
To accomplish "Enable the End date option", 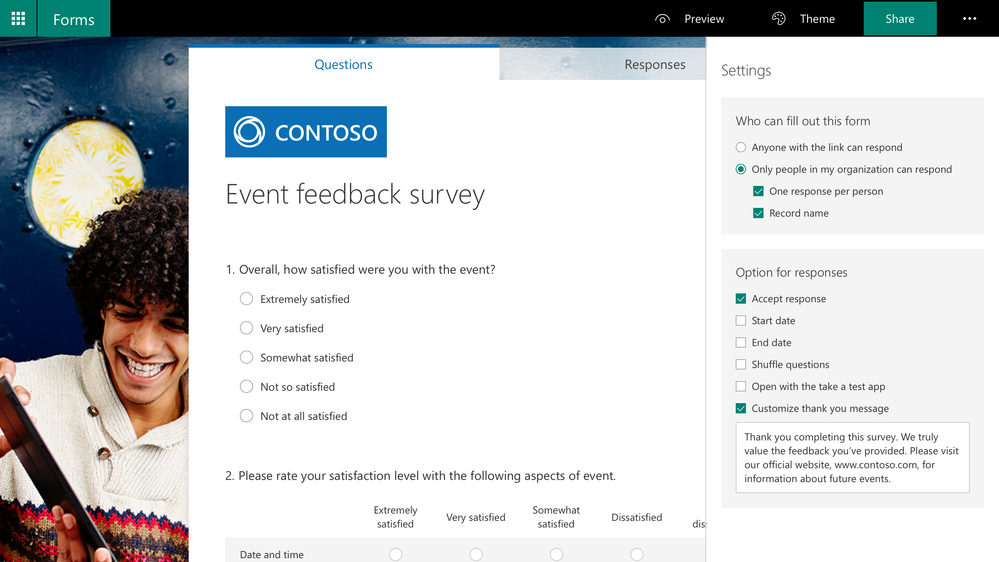I will tap(740, 343).
